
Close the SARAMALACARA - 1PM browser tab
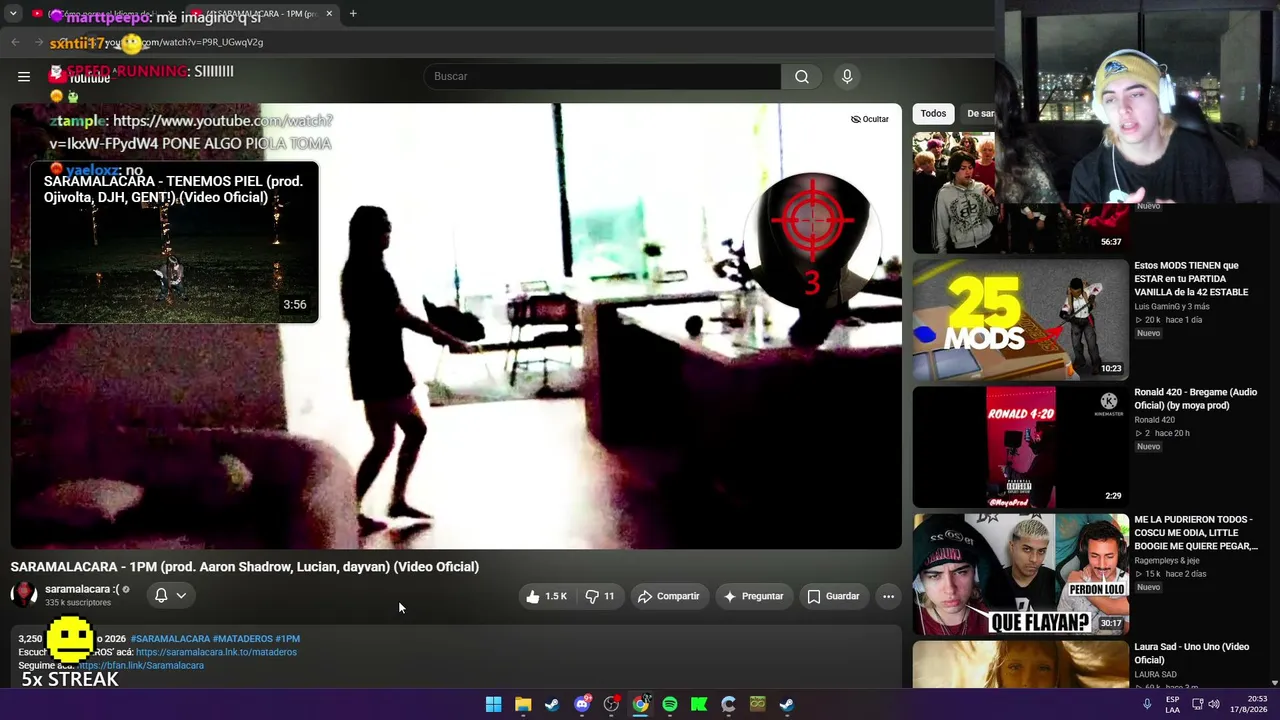pyautogui.click(x=329, y=14)
